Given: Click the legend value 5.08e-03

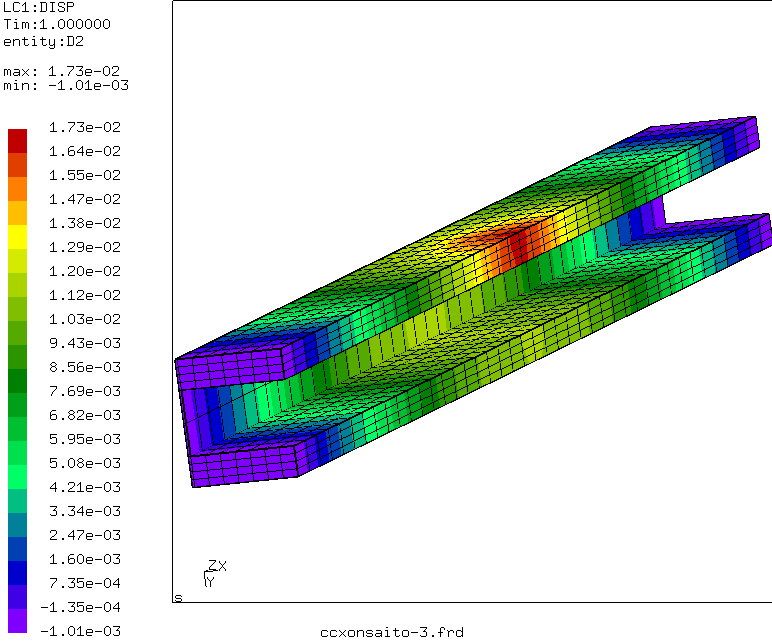Looking at the screenshot, I should click(x=85, y=463).
